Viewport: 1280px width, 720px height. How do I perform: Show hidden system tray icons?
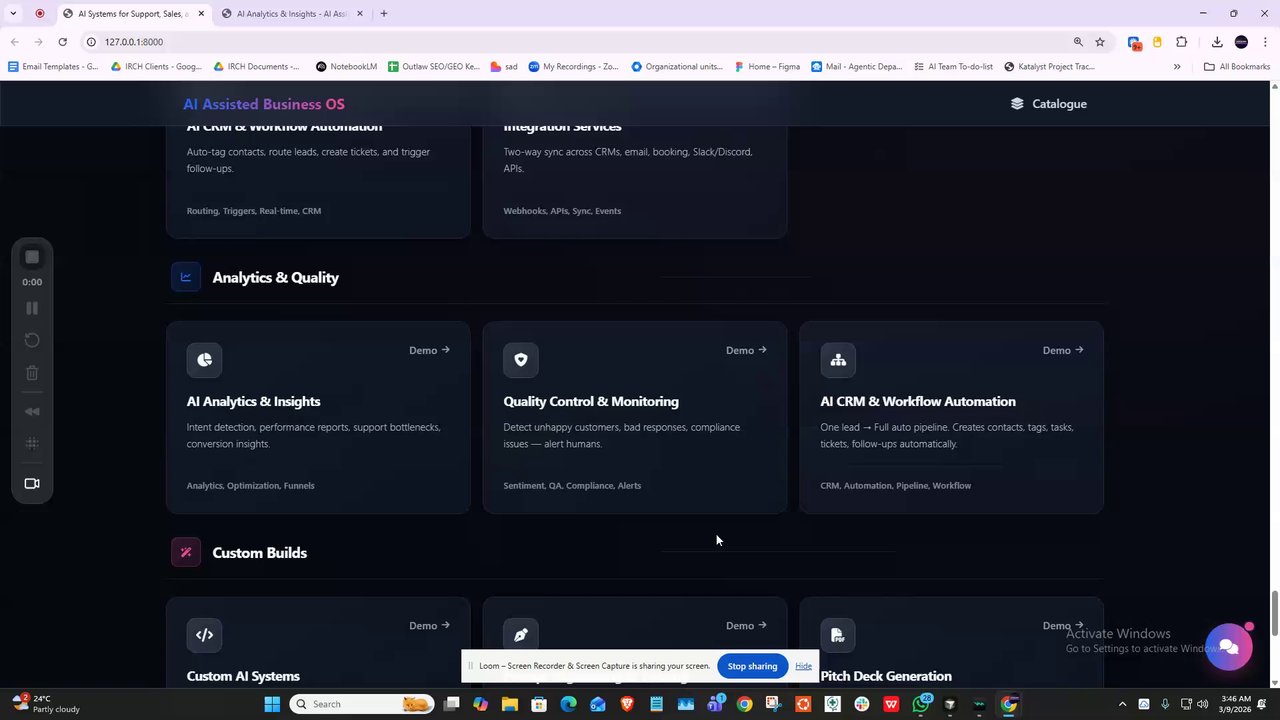click(1122, 704)
